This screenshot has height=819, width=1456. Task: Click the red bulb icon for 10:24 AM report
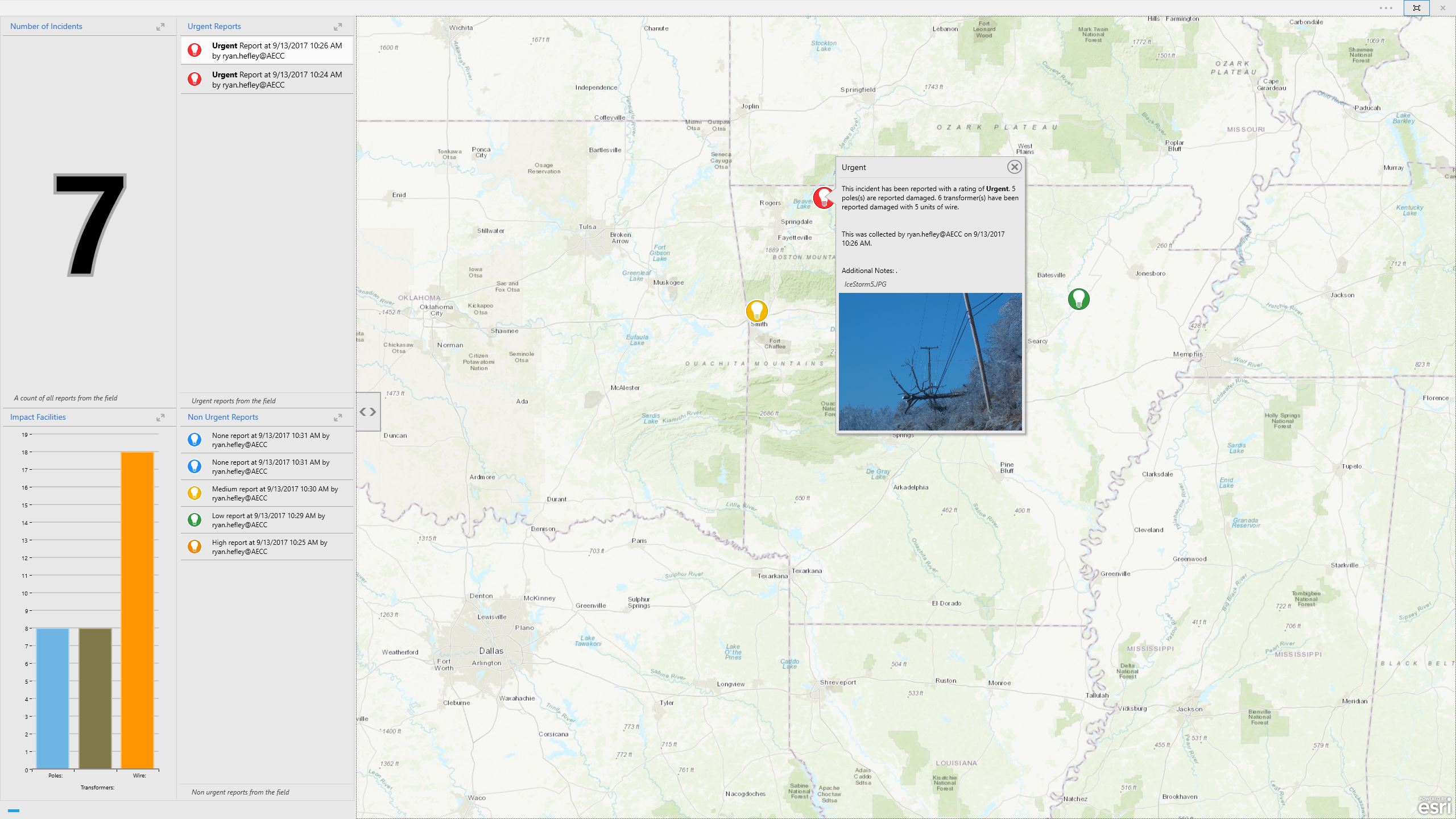[x=195, y=79]
